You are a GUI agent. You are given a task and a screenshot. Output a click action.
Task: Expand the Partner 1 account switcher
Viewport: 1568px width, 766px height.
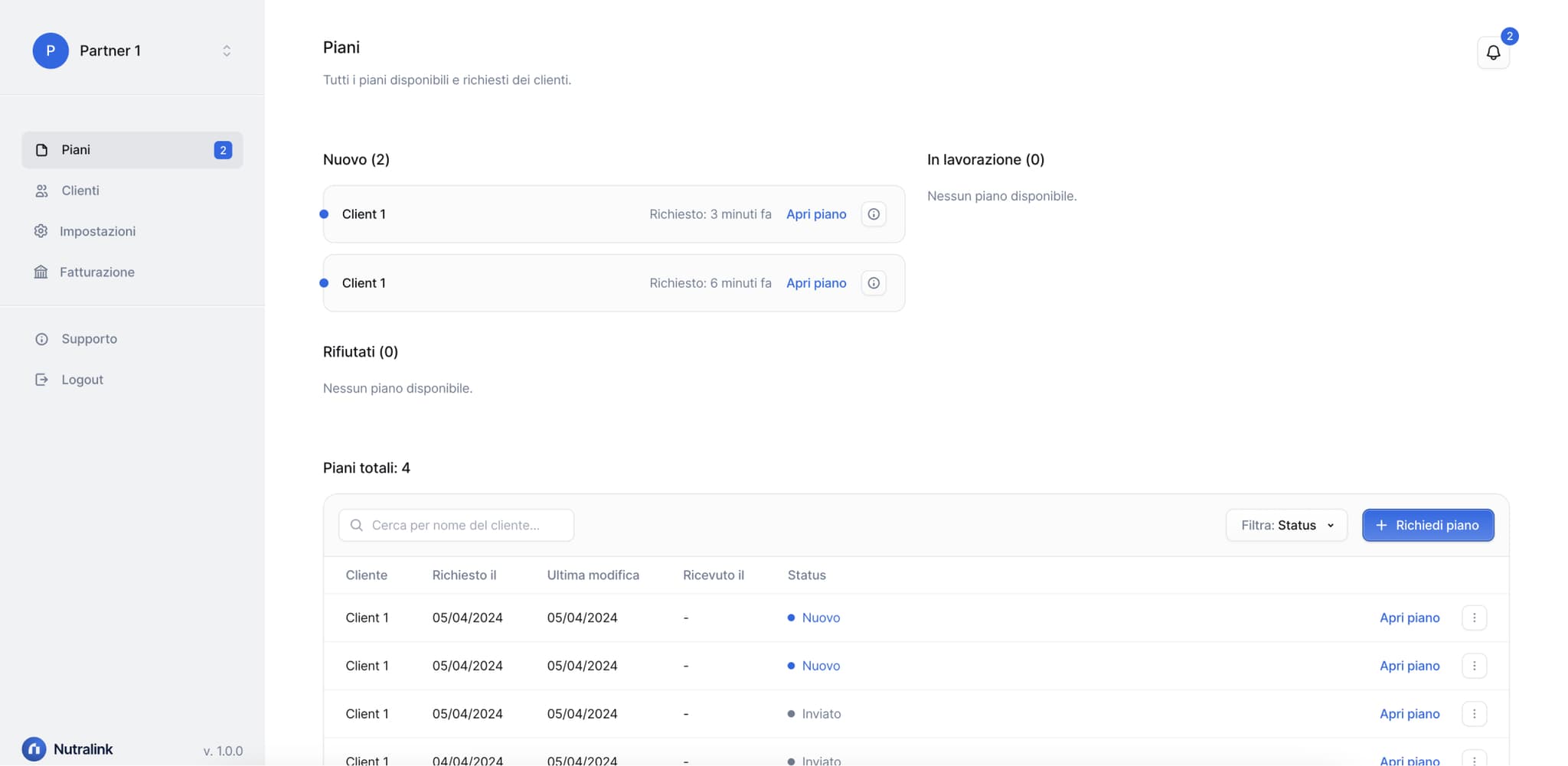[x=227, y=51]
